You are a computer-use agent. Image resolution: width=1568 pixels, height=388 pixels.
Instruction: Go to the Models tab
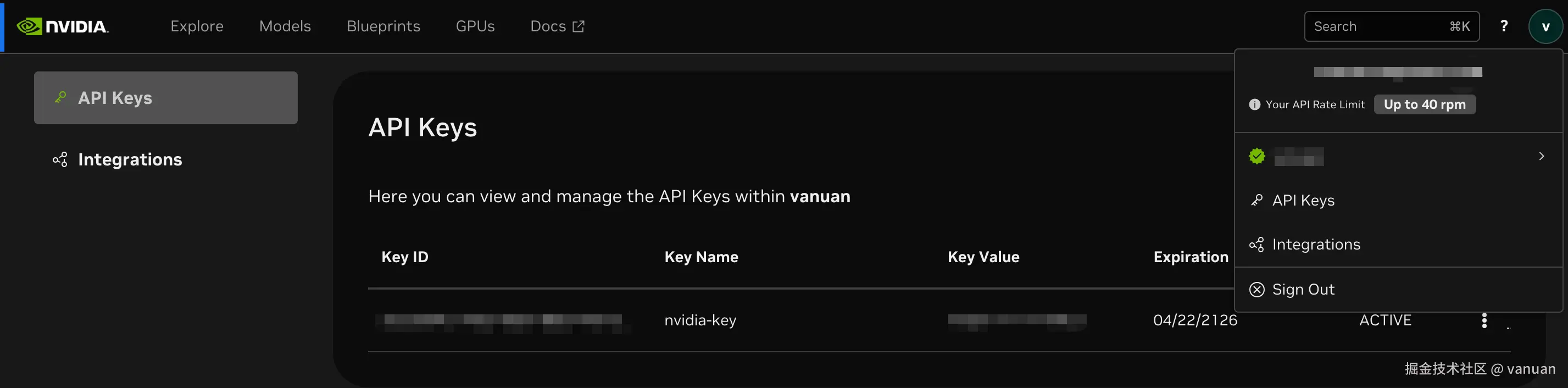click(285, 26)
